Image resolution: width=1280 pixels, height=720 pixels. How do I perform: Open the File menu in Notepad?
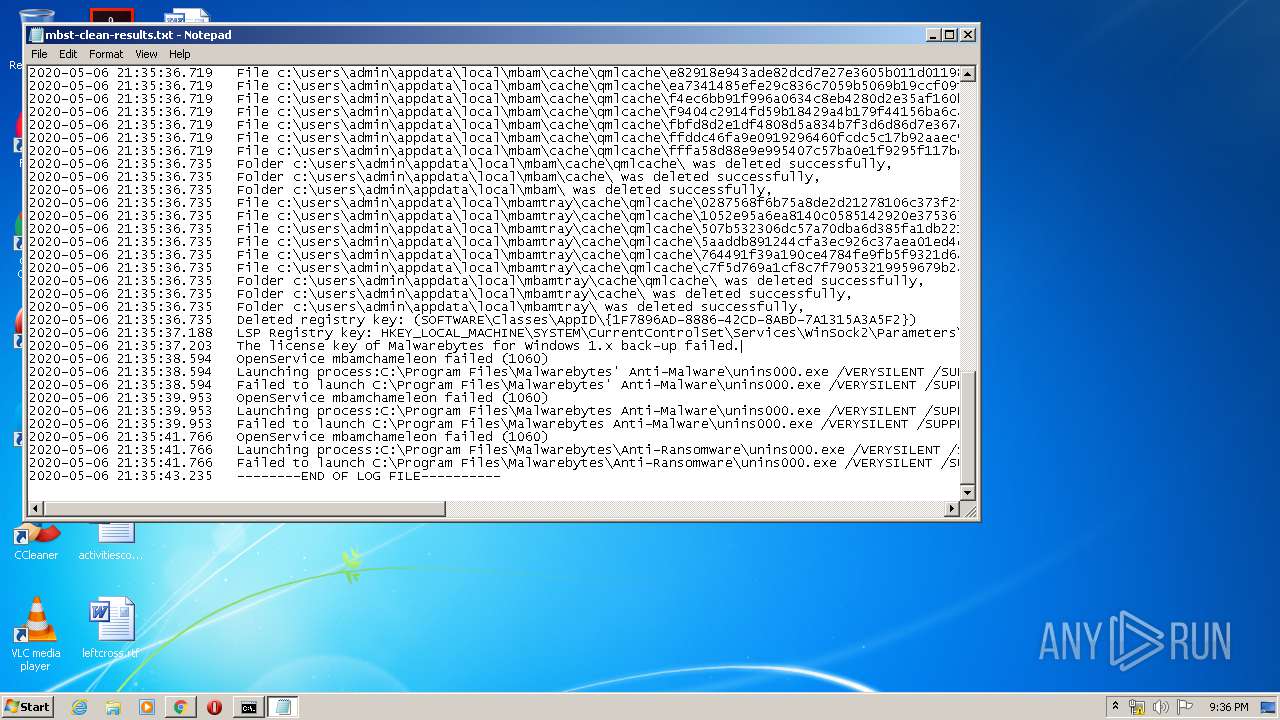pyautogui.click(x=39, y=54)
